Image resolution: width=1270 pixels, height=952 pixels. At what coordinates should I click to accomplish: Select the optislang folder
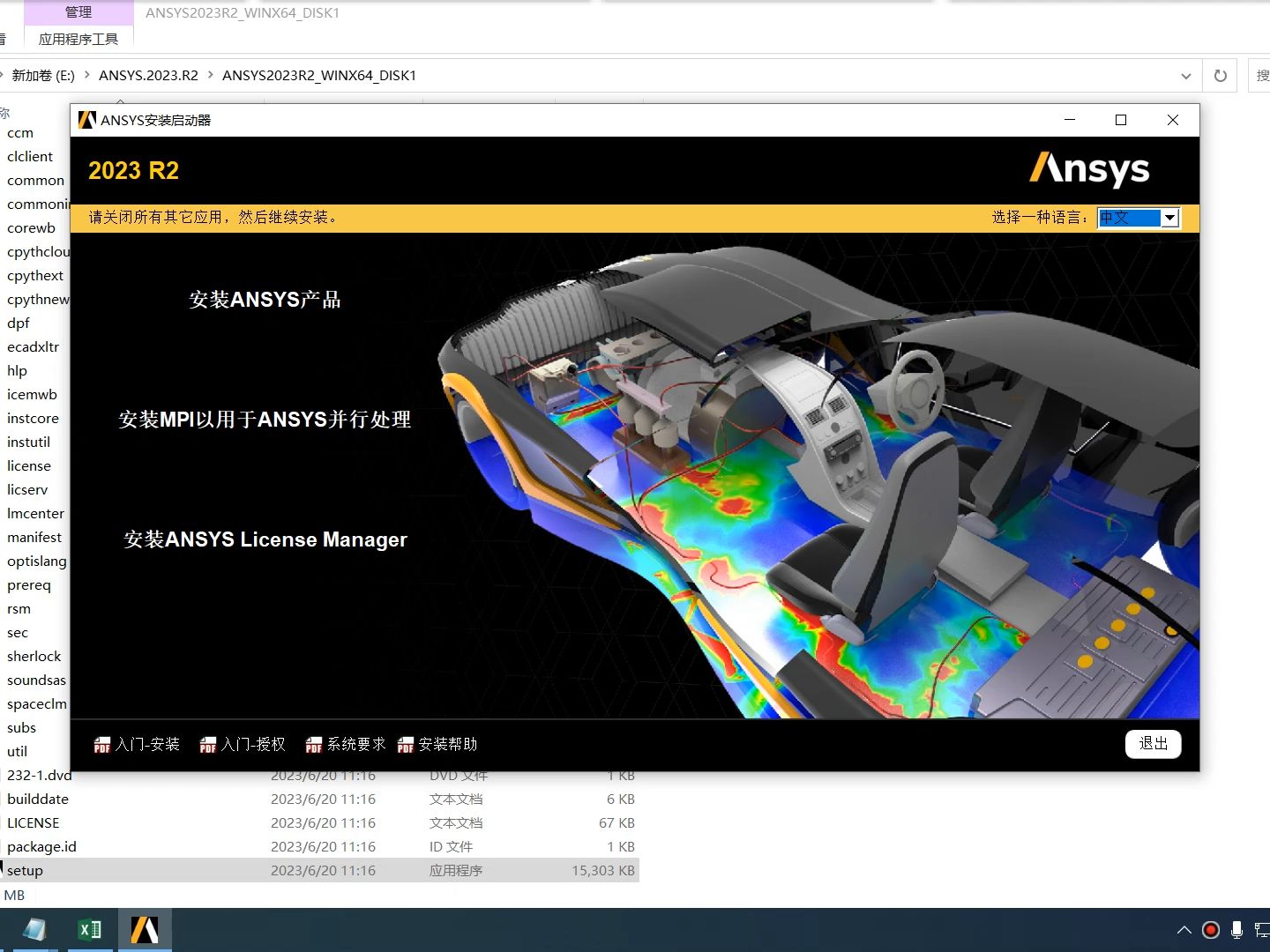point(36,562)
